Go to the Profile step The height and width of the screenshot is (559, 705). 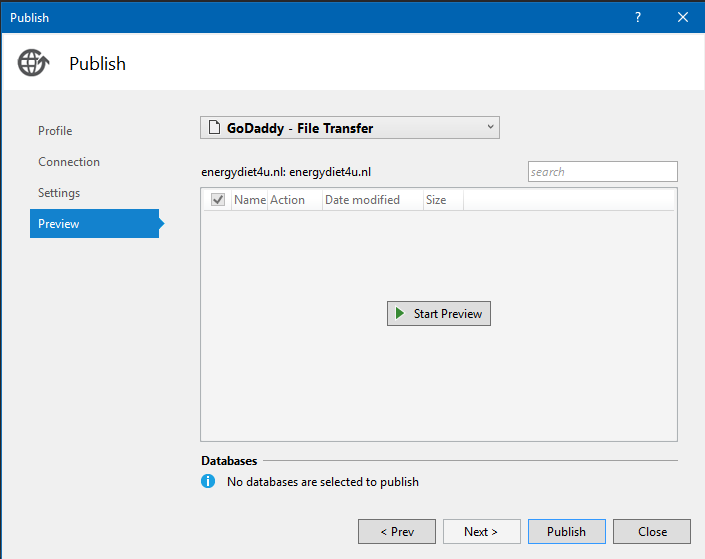point(55,131)
